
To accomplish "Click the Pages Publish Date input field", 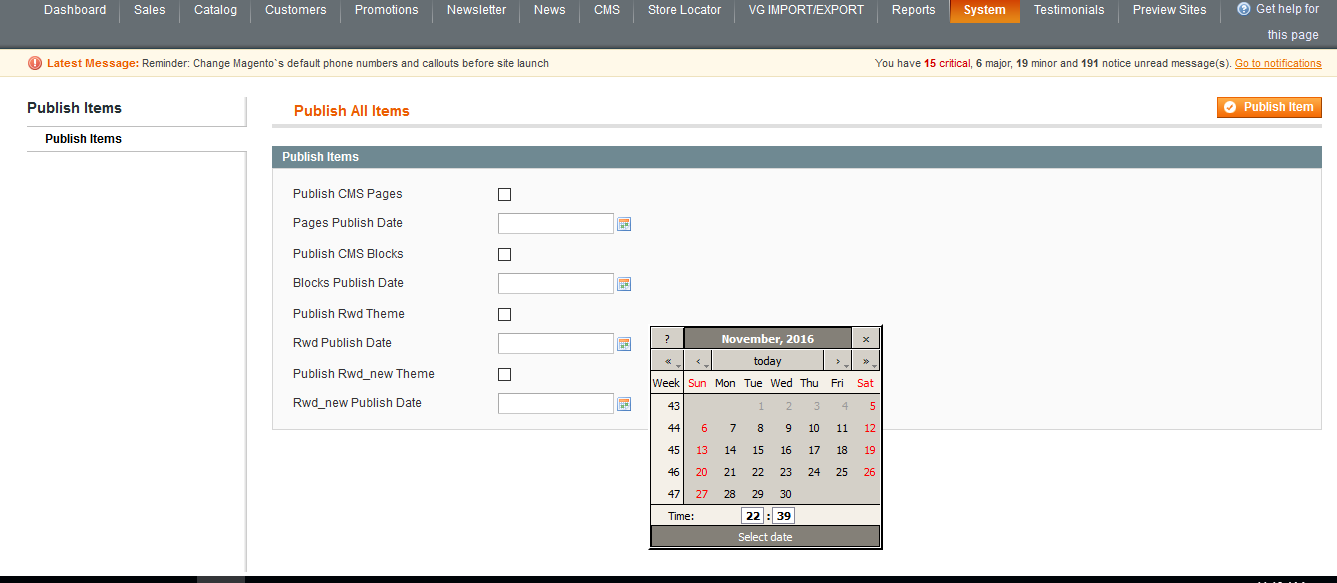I will [x=555, y=224].
